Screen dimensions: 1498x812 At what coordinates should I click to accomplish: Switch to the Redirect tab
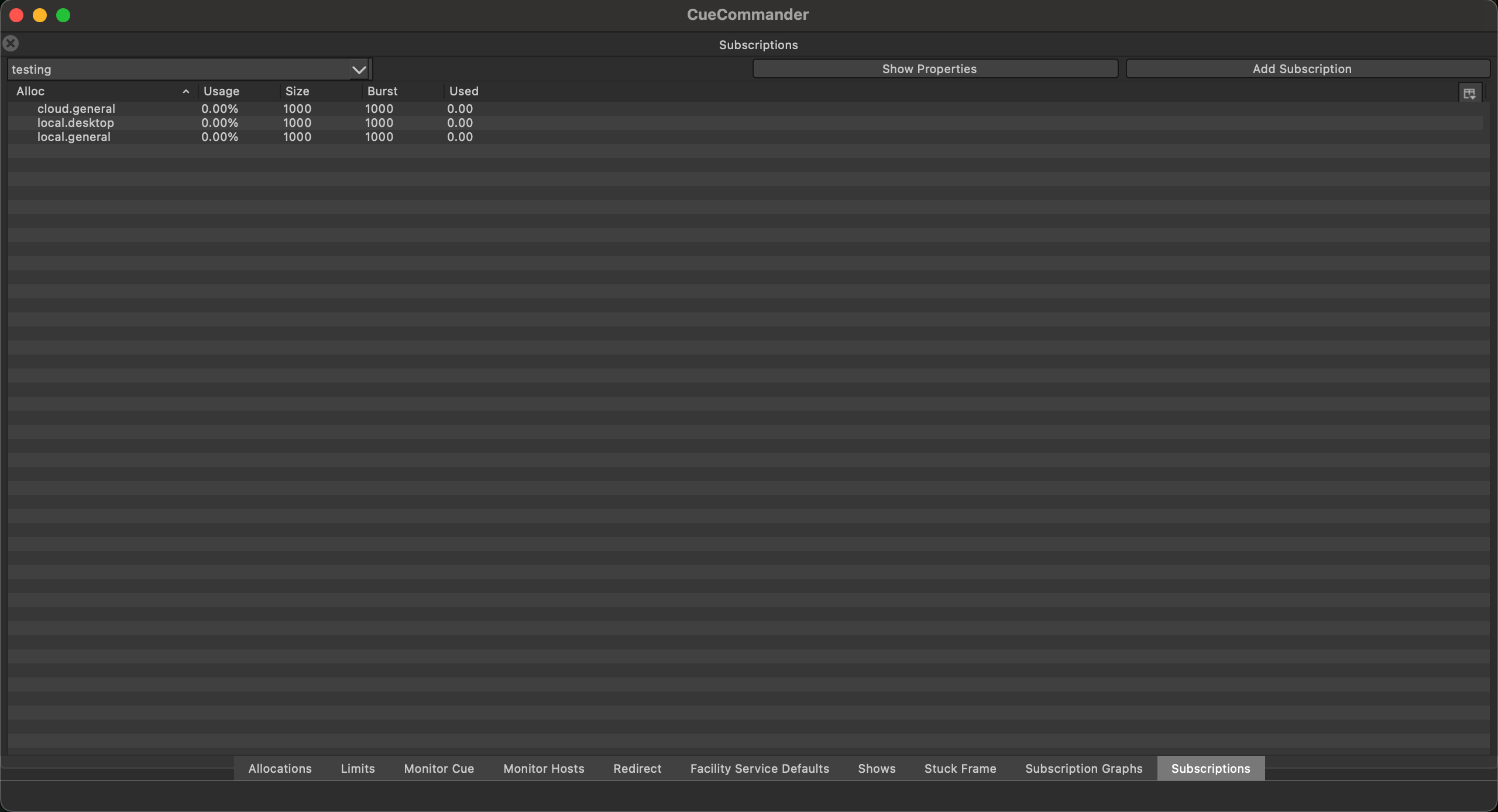click(637, 768)
